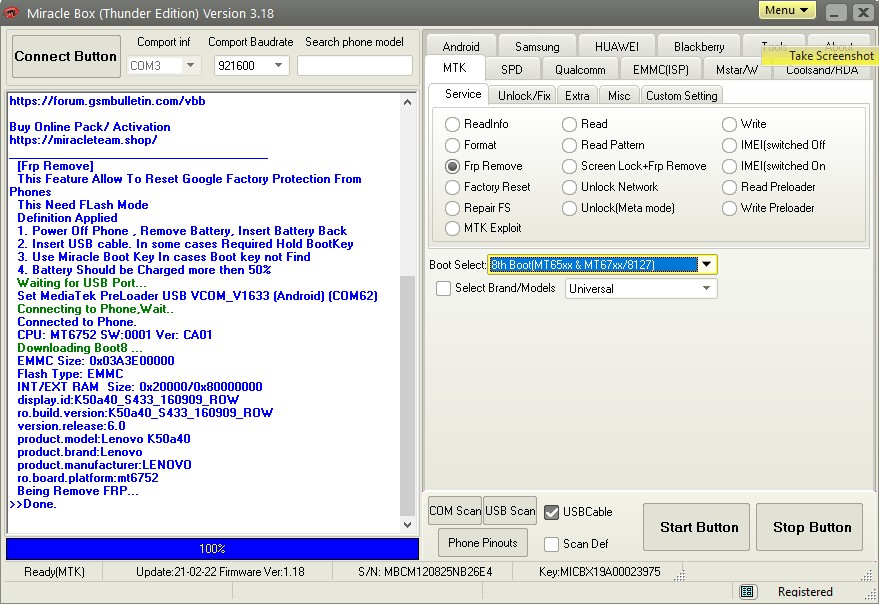Viewport: 879px width, 604px height.
Task: Open the Qualcomm tab
Action: (580, 70)
